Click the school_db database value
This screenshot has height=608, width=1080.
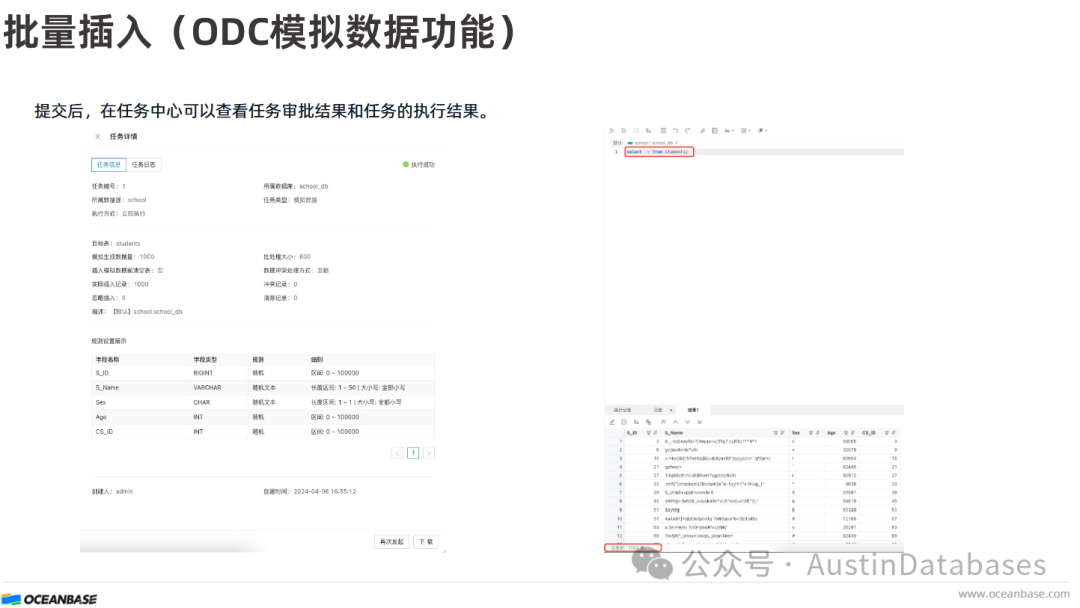(313, 186)
